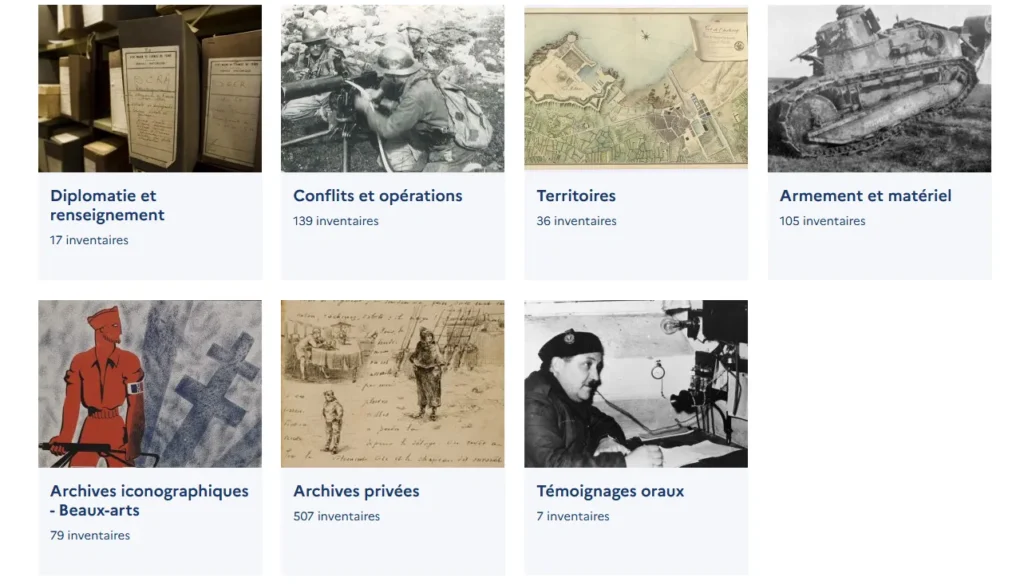The image size is (1024, 585).
Task: Open the Diplomatie et renseignement title link
Action: click(x=107, y=205)
